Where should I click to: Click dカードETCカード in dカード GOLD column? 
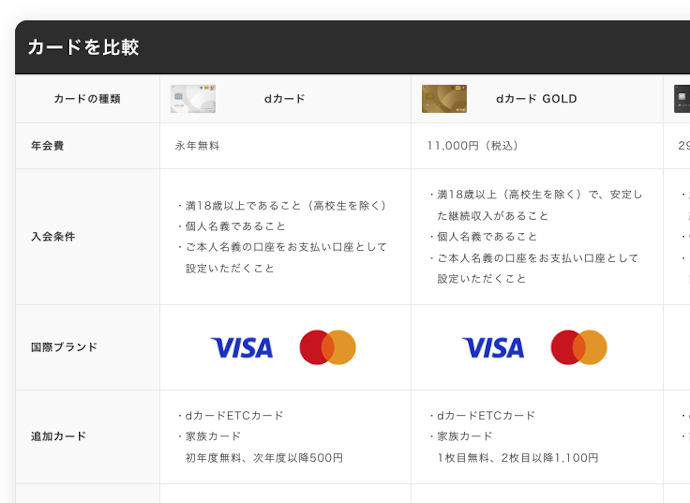click(x=486, y=415)
